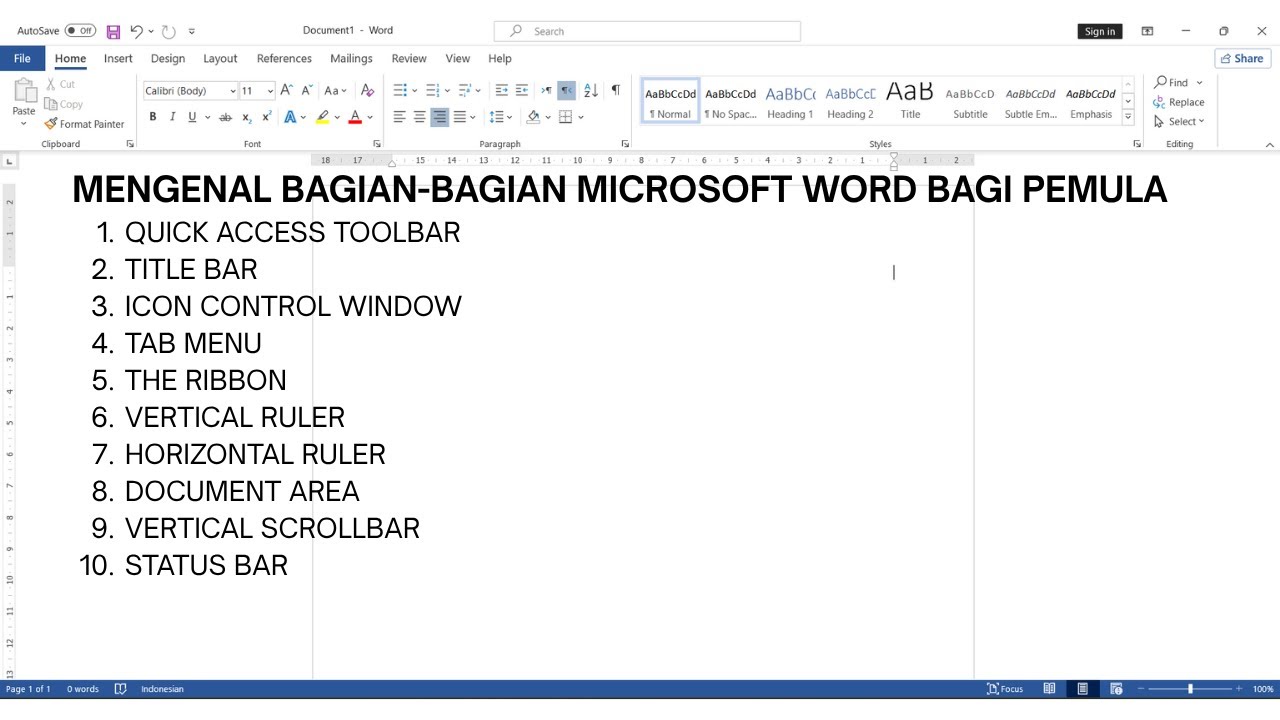Click the zoom slider handle
The image size is (1280, 720).
[1190, 688]
